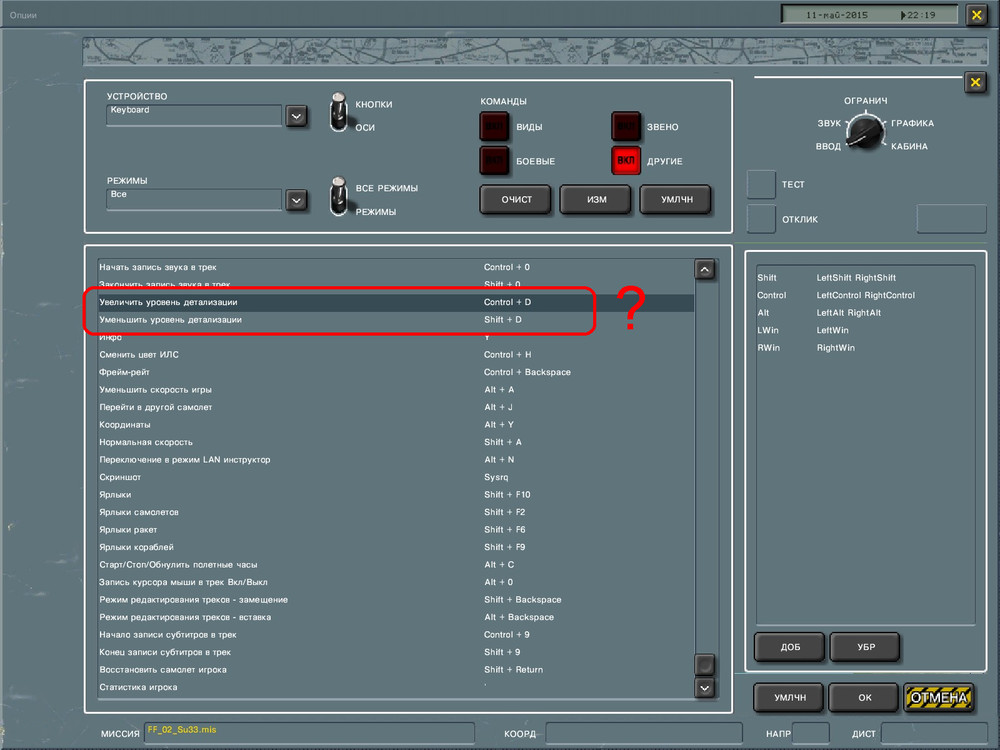
Task: Select 'Нормальная скорость' command row
Action: pyautogui.click(x=395, y=442)
